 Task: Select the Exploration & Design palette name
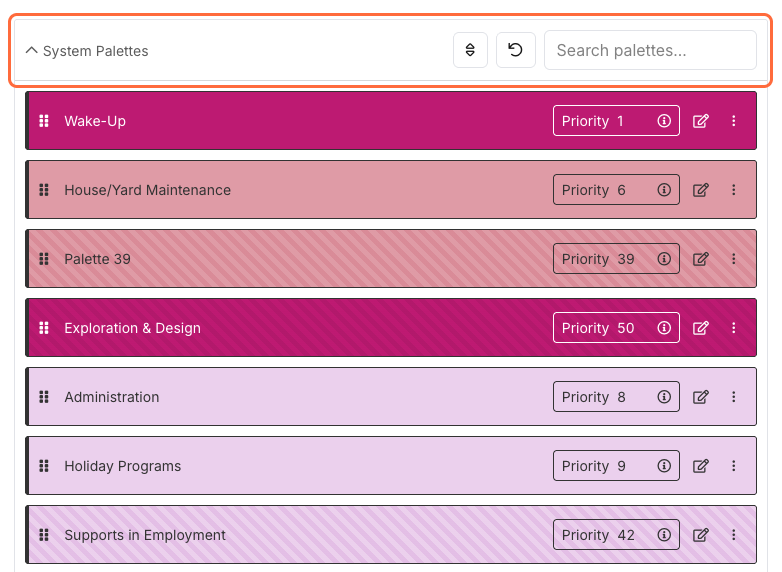[x=133, y=328]
